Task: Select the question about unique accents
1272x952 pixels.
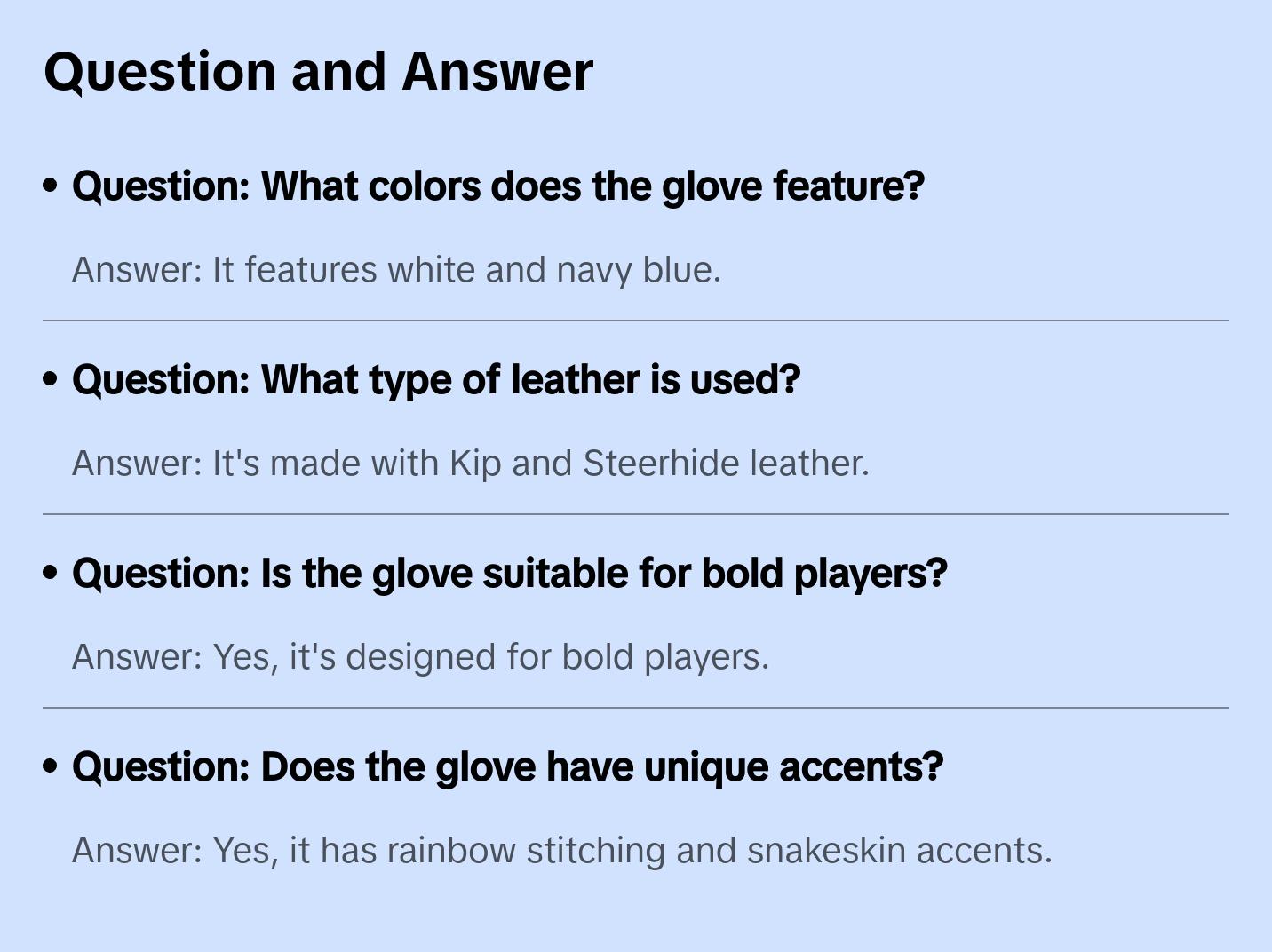Action: click(x=507, y=767)
